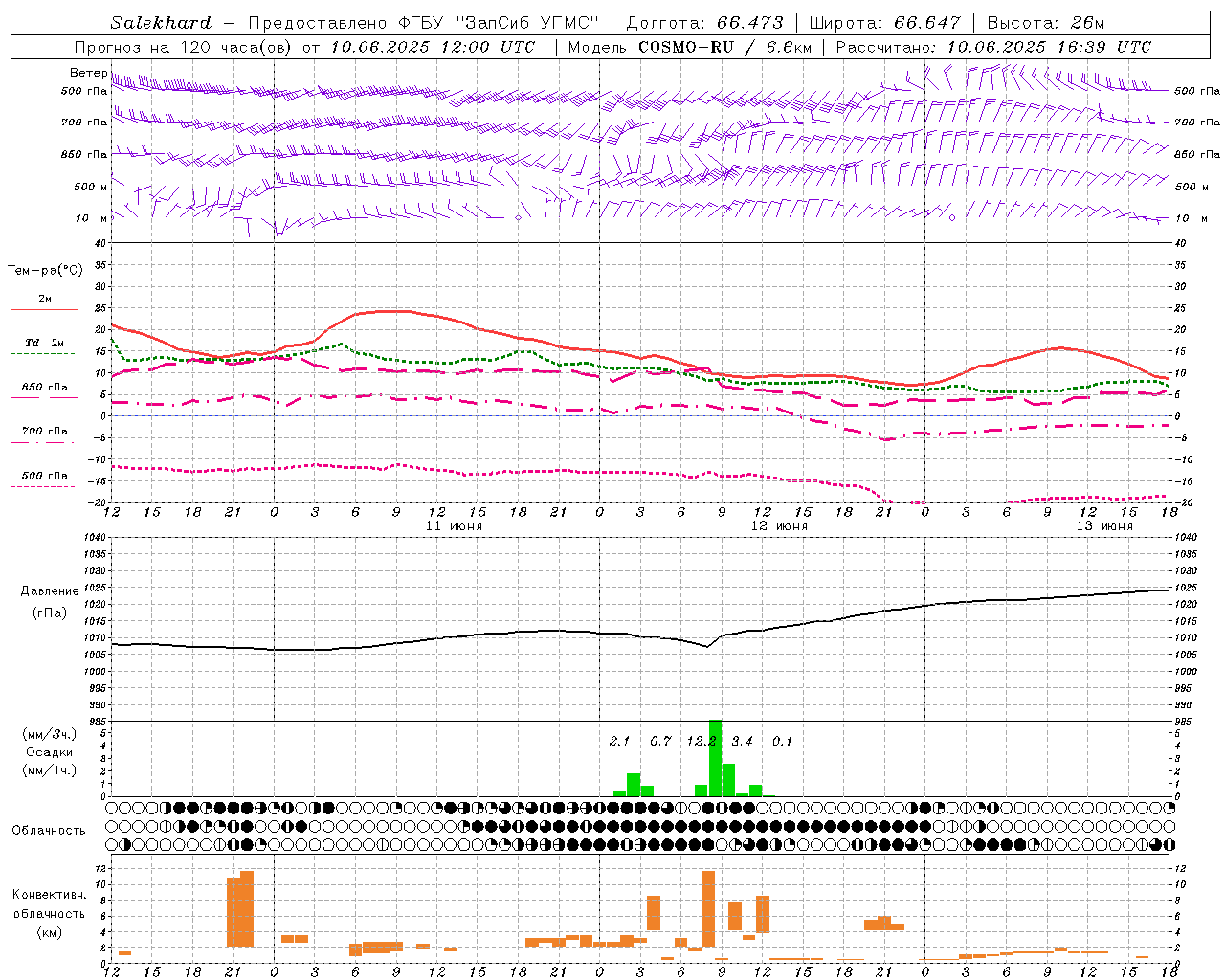Select the provider text ФГБУ "ЗапСиб УГМС"
The width and height of the screenshot is (1225, 980).
click(498, 23)
